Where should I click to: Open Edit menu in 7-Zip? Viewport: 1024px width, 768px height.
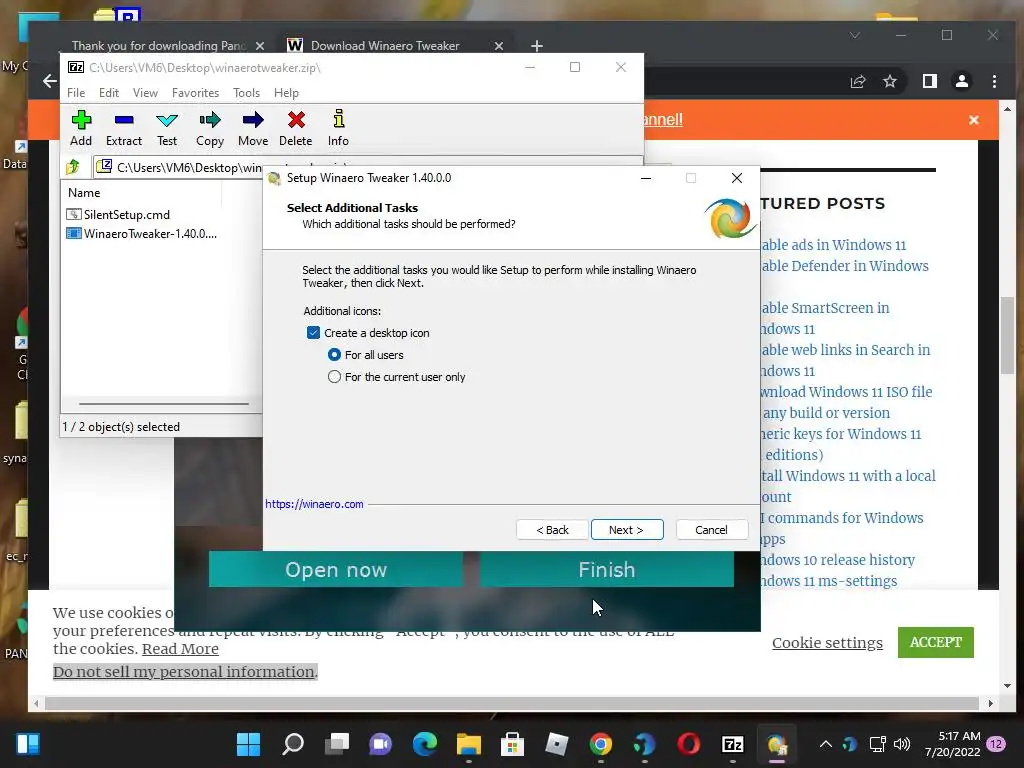[108, 93]
